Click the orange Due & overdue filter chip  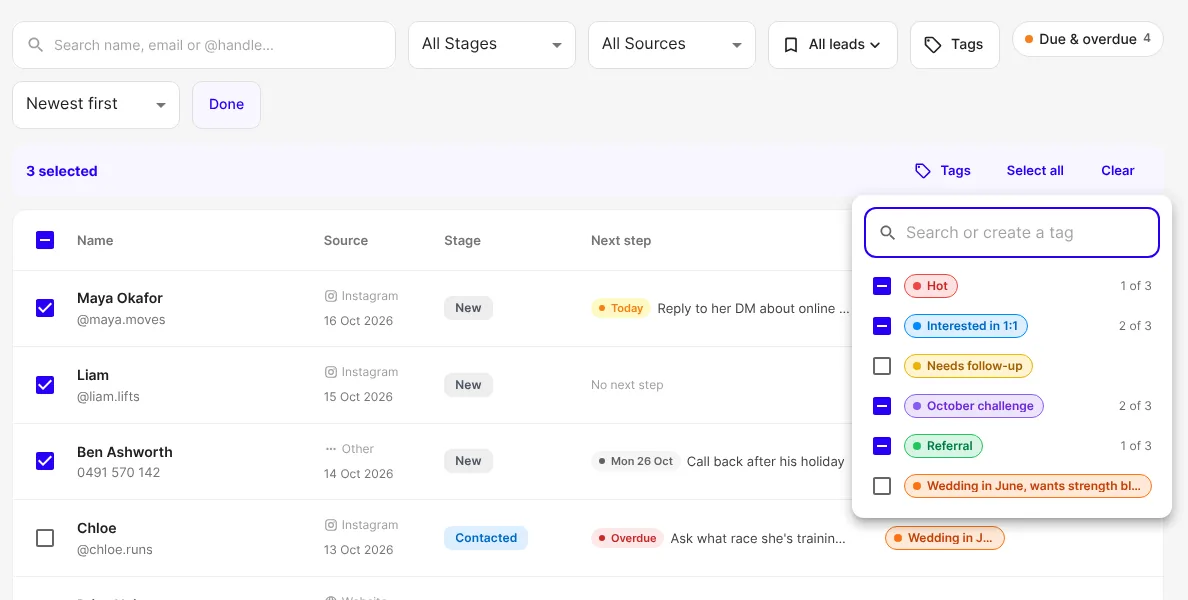(x=1087, y=39)
